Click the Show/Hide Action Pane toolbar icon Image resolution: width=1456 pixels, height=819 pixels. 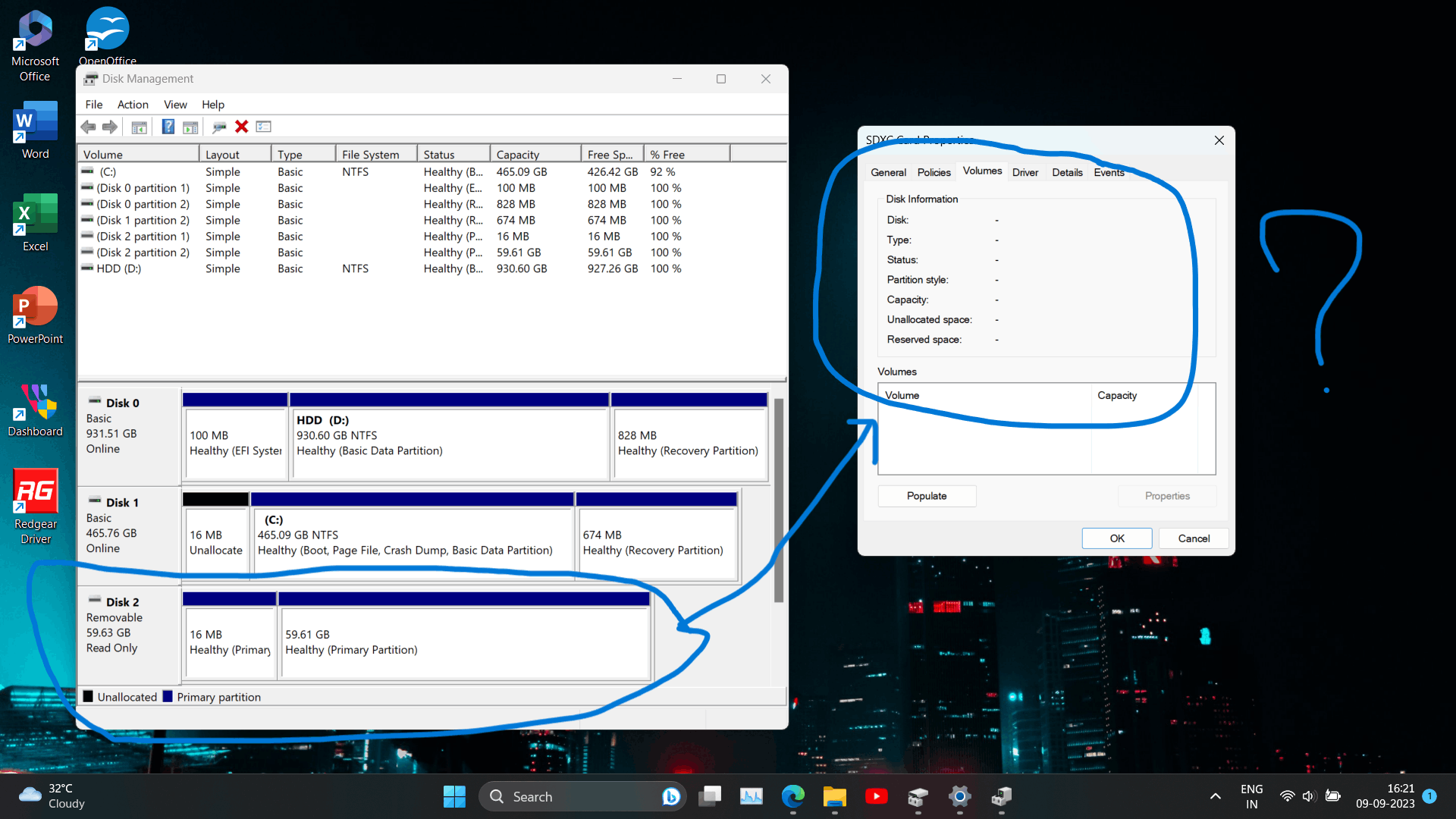[x=190, y=127]
